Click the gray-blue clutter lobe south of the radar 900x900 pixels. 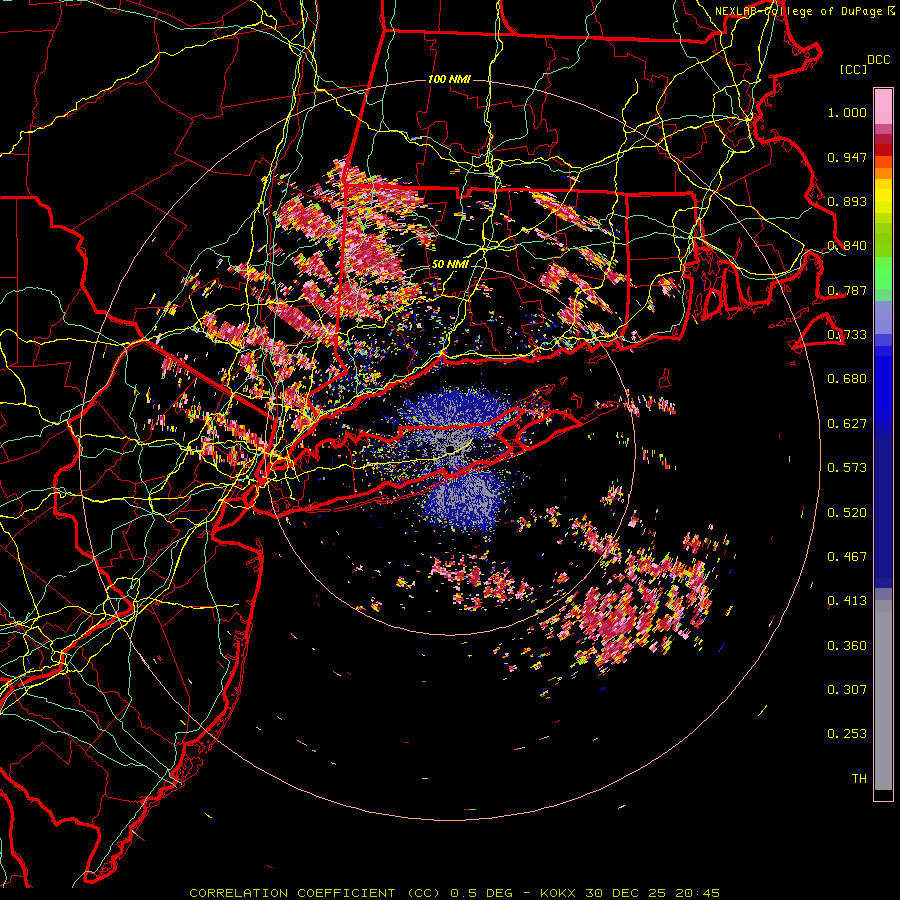(465, 501)
